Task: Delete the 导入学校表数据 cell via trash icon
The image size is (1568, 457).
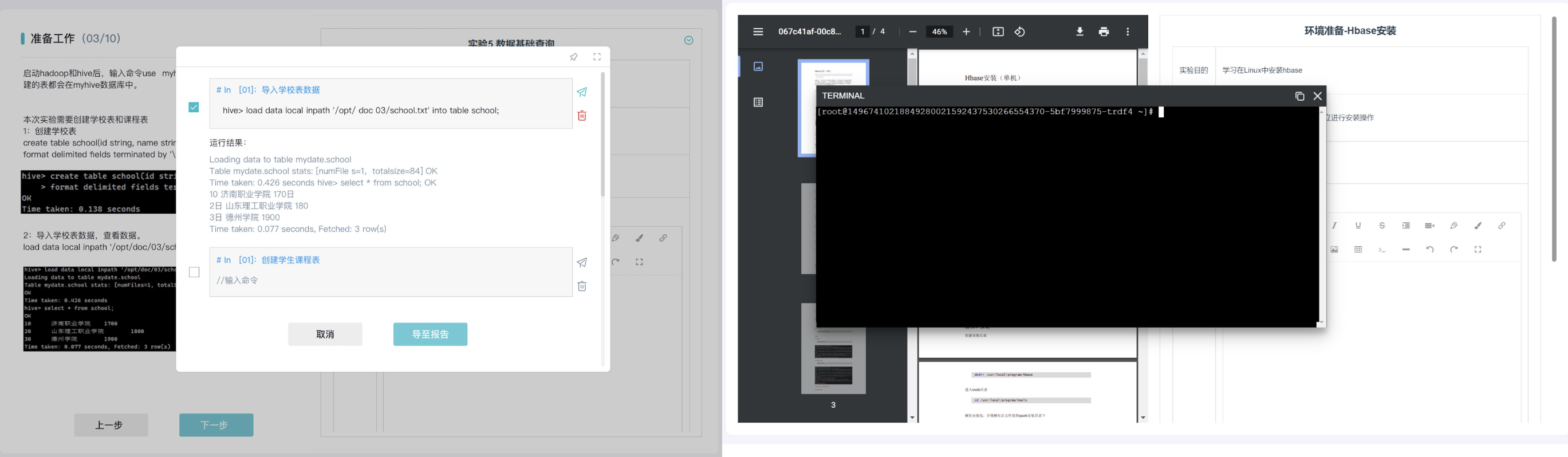Action: point(582,116)
